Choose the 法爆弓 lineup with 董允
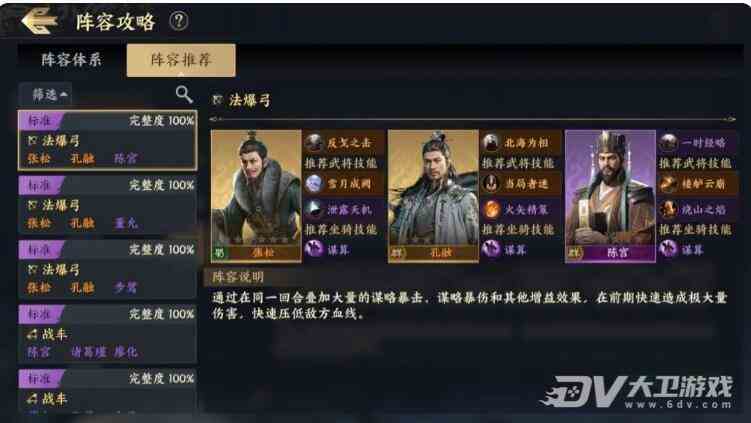The image size is (751, 423). coord(107,205)
